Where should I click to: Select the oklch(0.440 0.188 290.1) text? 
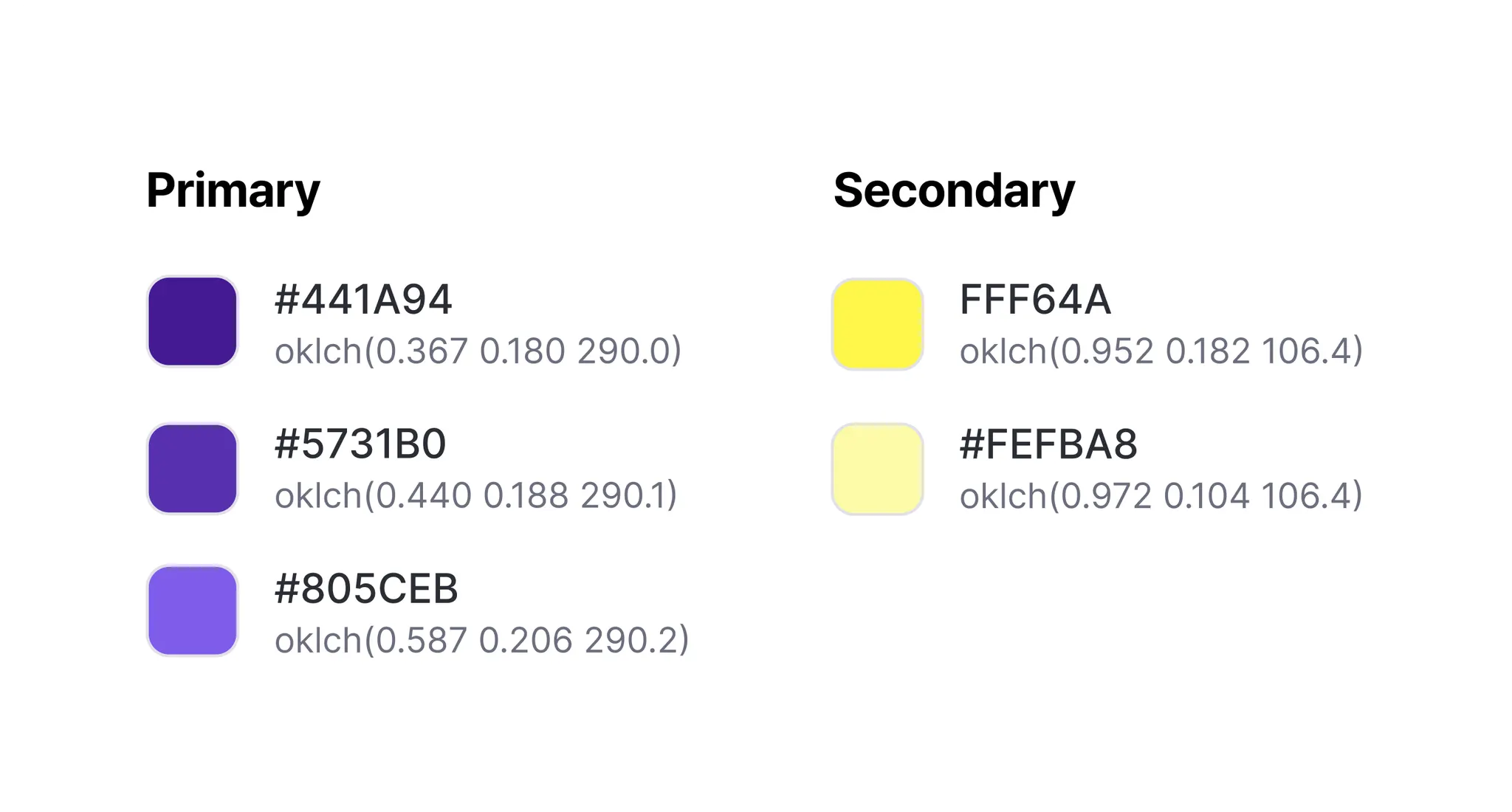pos(475,495)
